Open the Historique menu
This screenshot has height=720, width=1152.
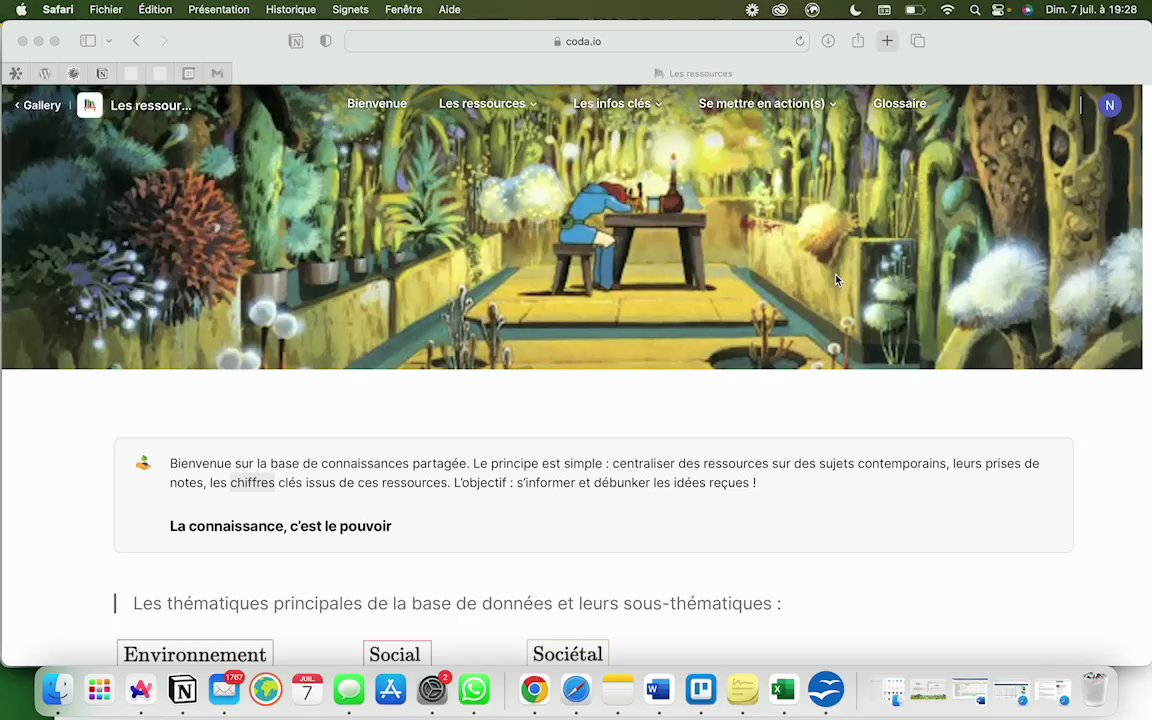pos(291,10)
